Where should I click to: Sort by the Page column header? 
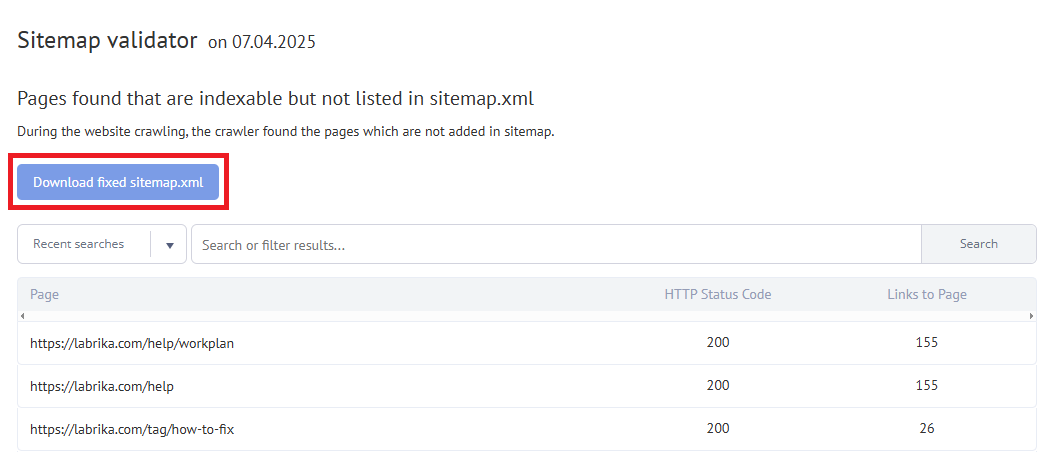click(x=45, y=294)
